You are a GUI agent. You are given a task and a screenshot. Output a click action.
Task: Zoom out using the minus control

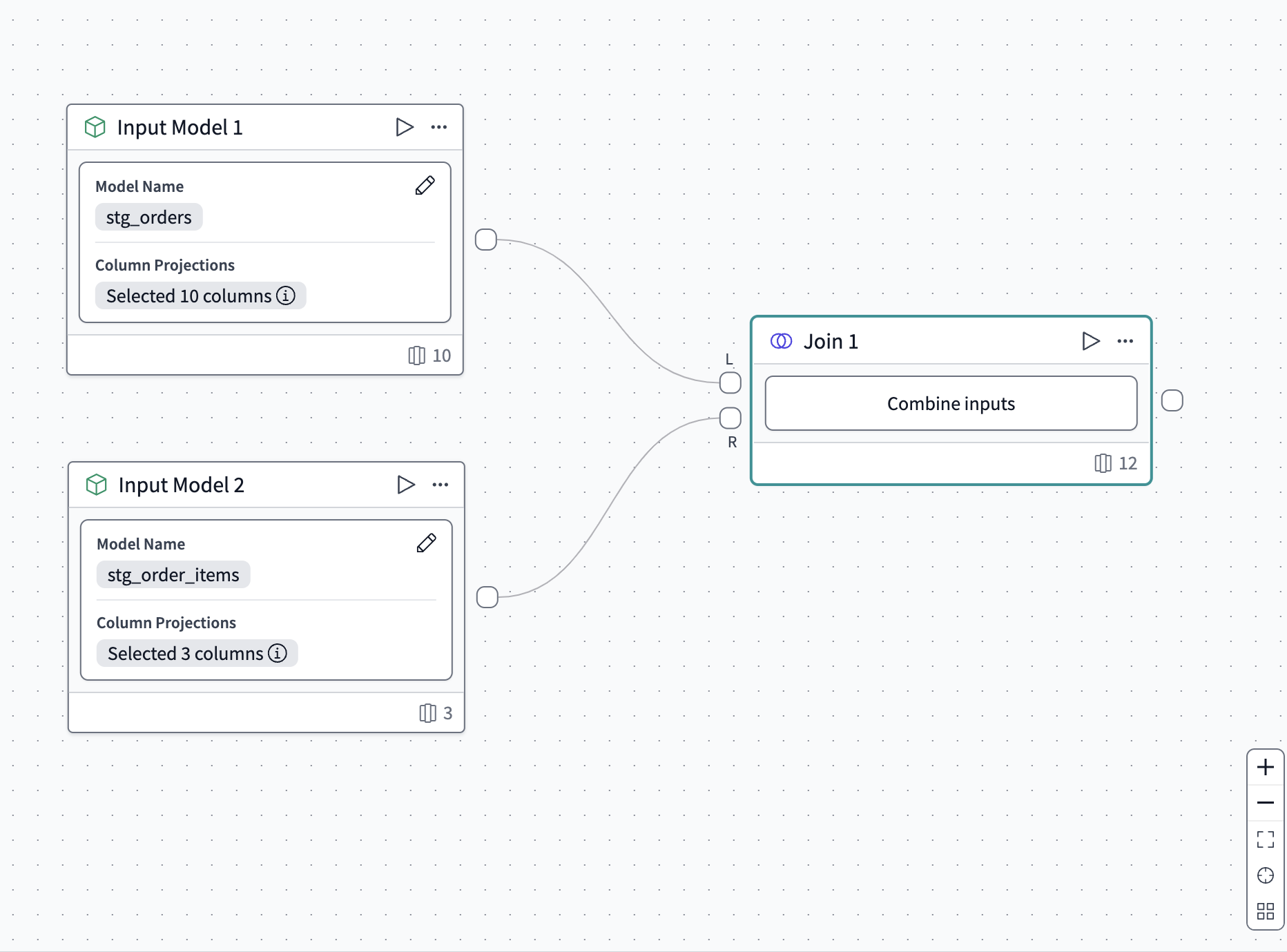[1266, 802]
